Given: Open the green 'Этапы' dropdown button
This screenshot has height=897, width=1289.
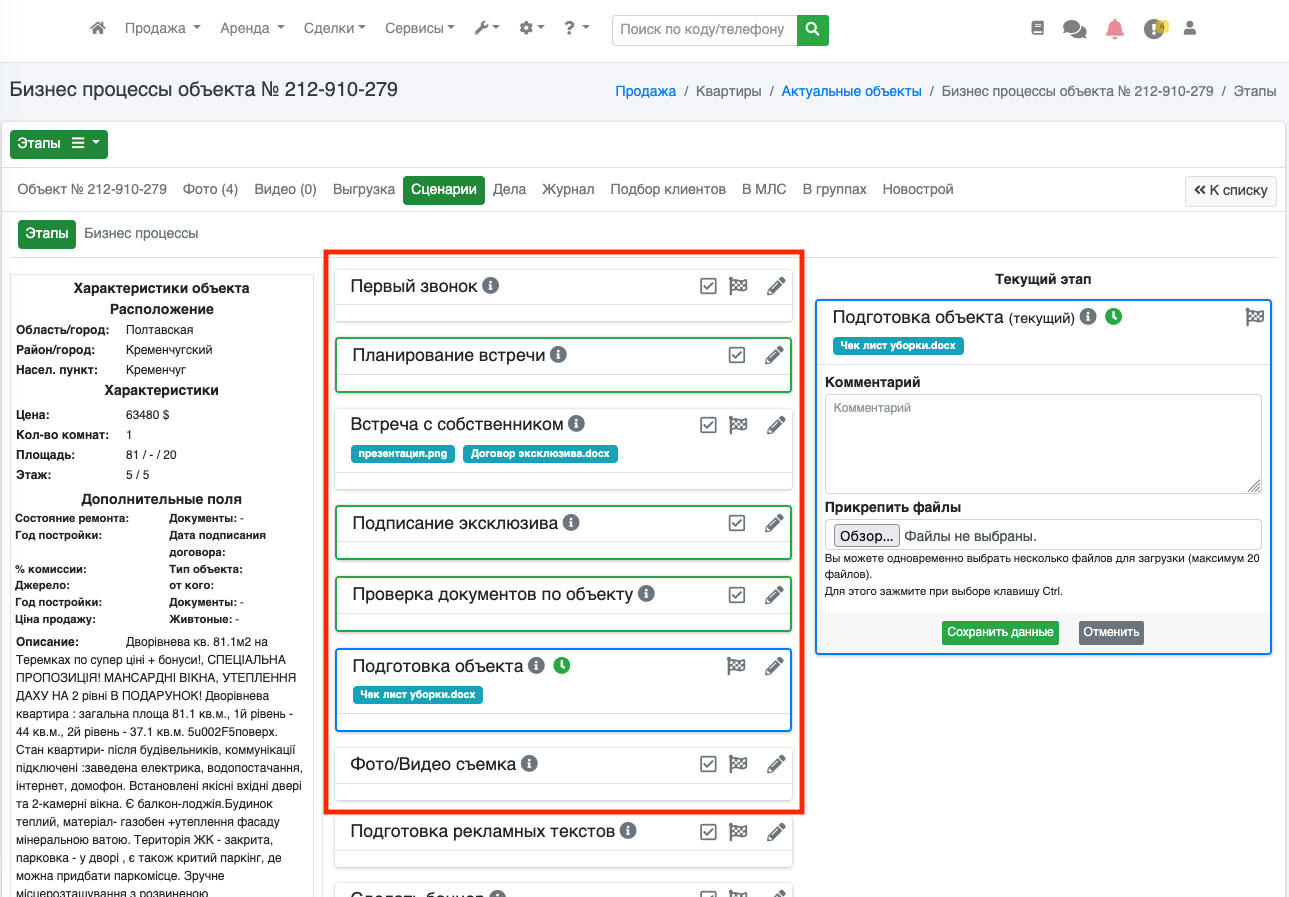Looking at the screenshot, I should (x=59, y=144).
